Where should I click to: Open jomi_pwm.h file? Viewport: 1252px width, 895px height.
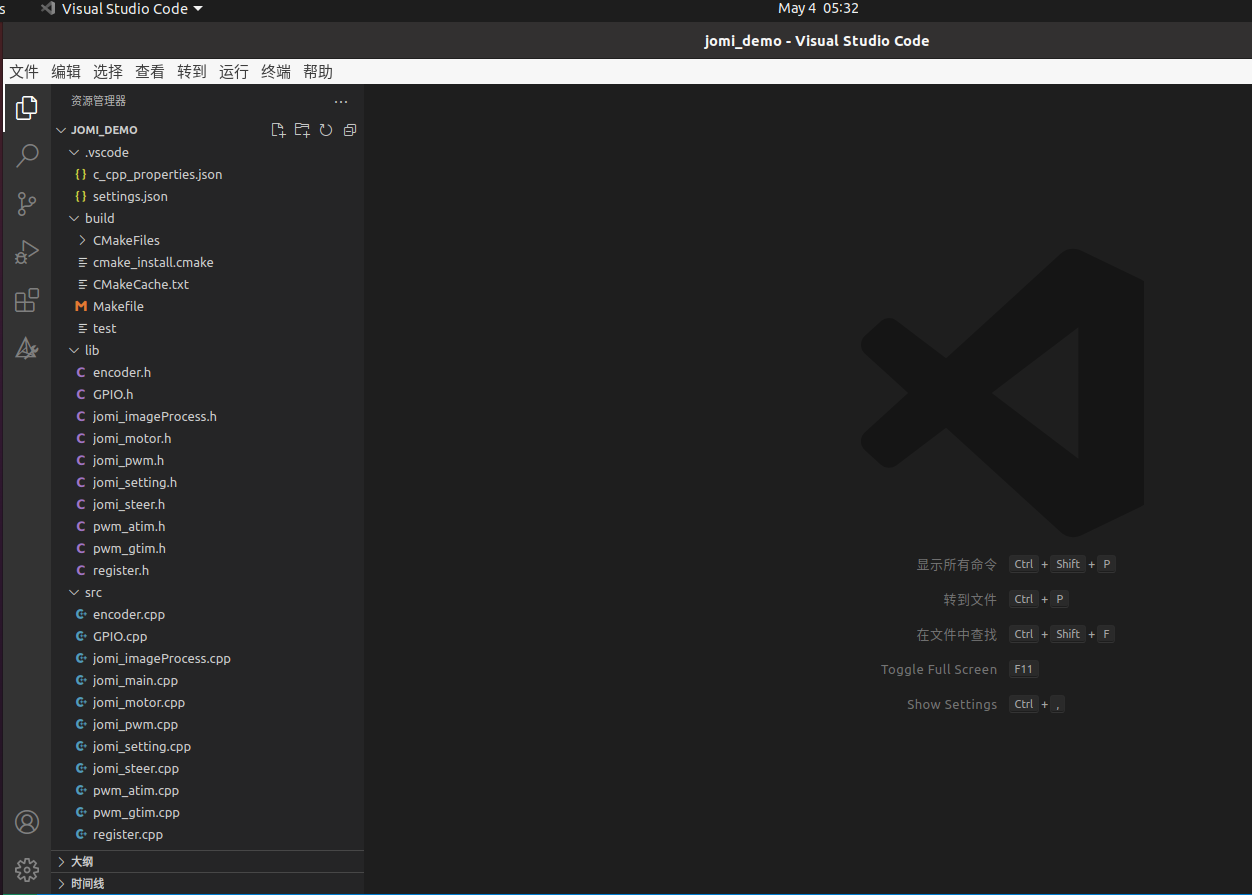[207, 460]
